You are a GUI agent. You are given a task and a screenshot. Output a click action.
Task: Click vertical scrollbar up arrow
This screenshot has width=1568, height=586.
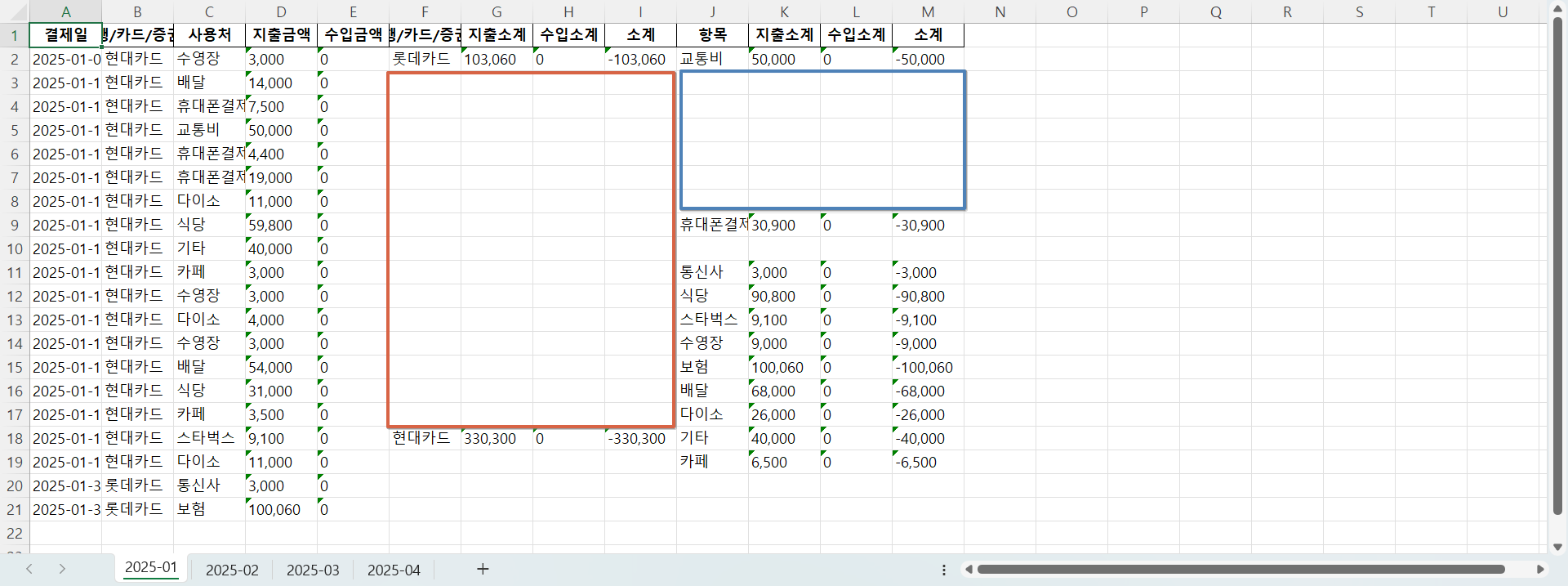coord(1557,8)
